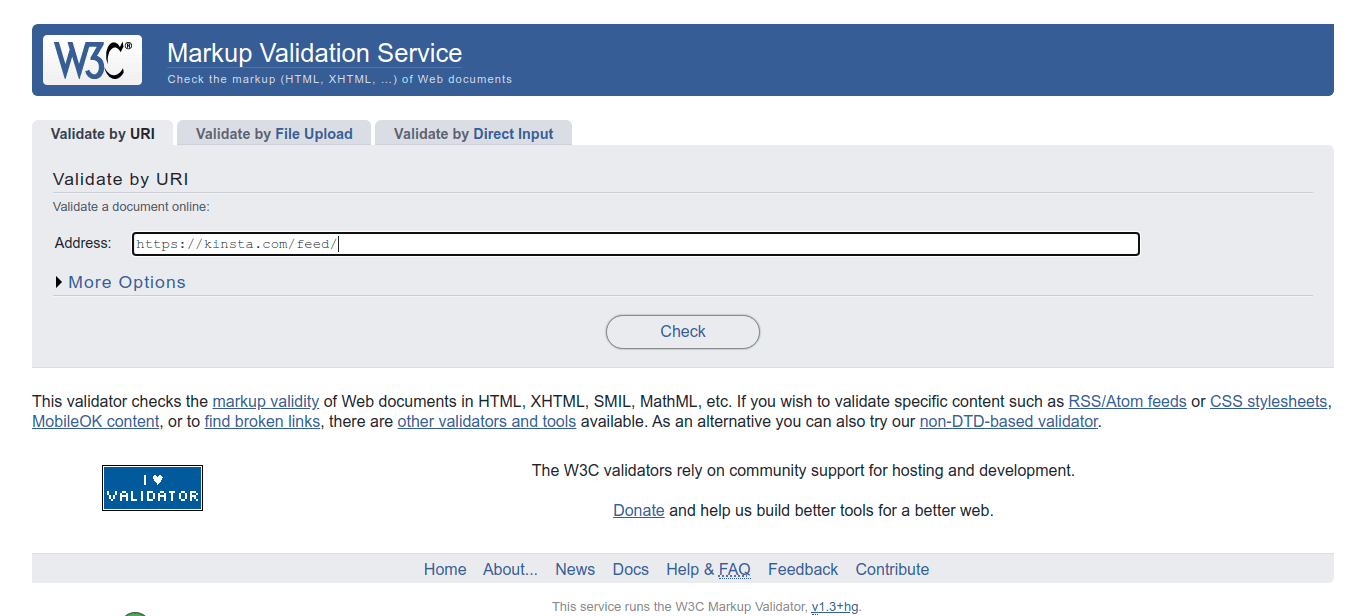Click the W3C logo

pyautogui.click(x=91, y=59)
